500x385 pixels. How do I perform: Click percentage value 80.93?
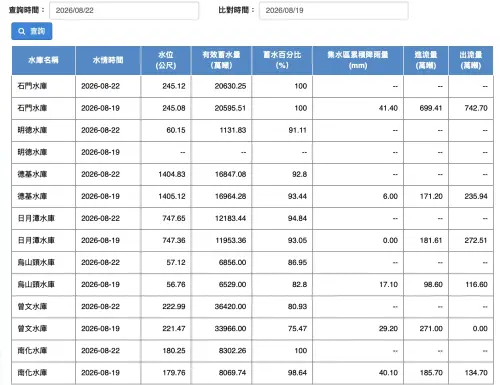pyautogui.click(x=297, y=306)
